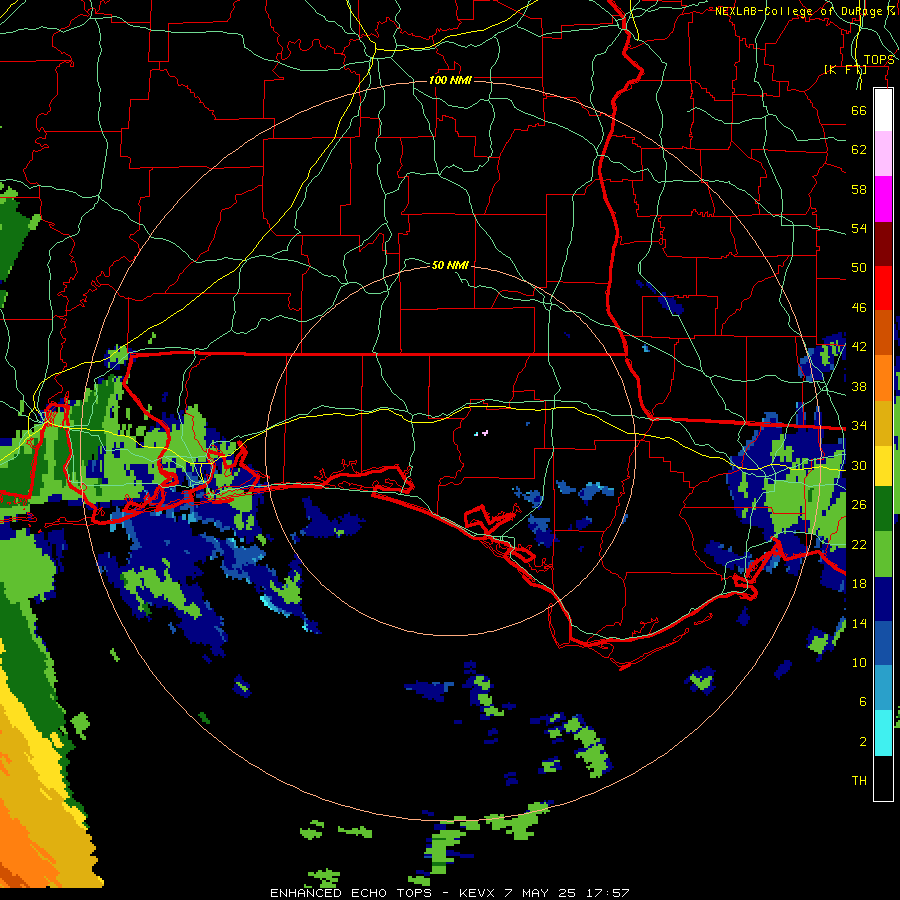Image resolution: width=900 pixels, height=900 pixels.
Task: Click the 6 legend value
Action: (x=863, y=702)
